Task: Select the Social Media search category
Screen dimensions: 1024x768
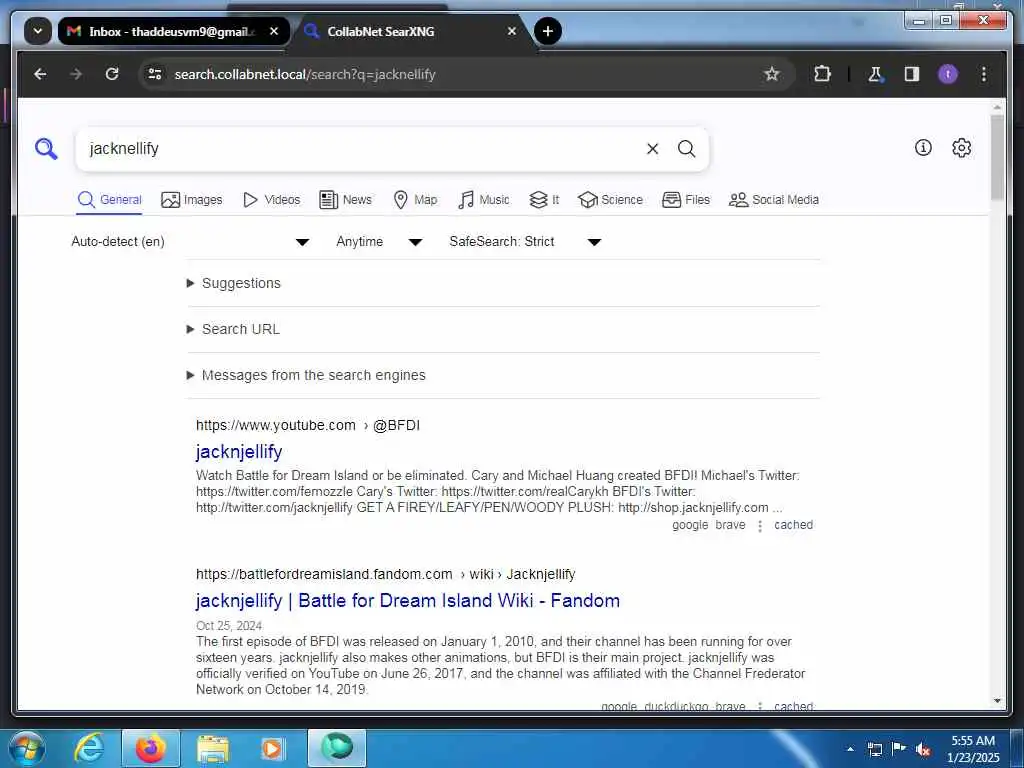Action: [774, 200]
